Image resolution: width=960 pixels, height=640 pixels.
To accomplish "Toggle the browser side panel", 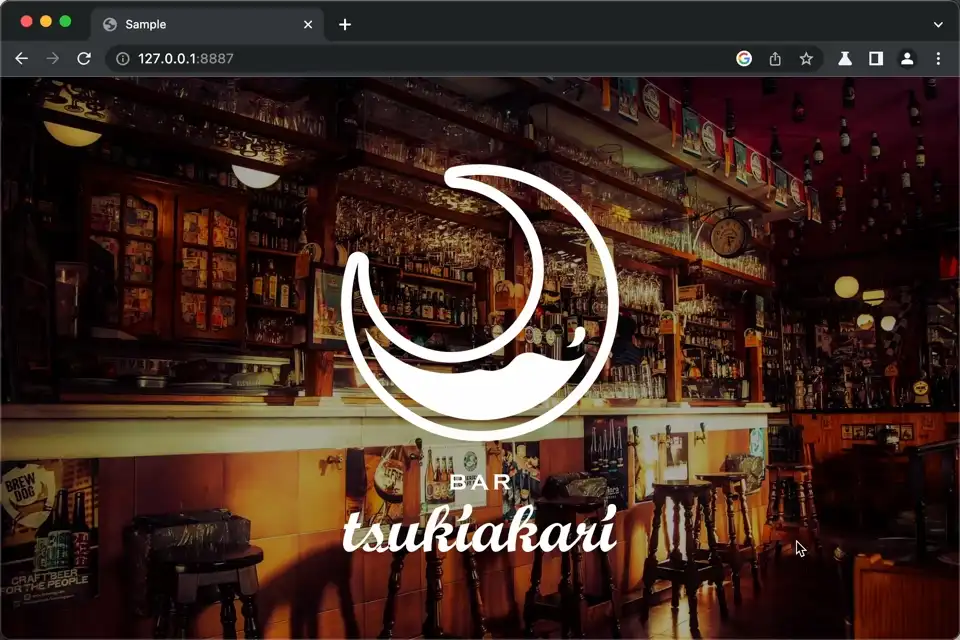I will click(876, 58).
